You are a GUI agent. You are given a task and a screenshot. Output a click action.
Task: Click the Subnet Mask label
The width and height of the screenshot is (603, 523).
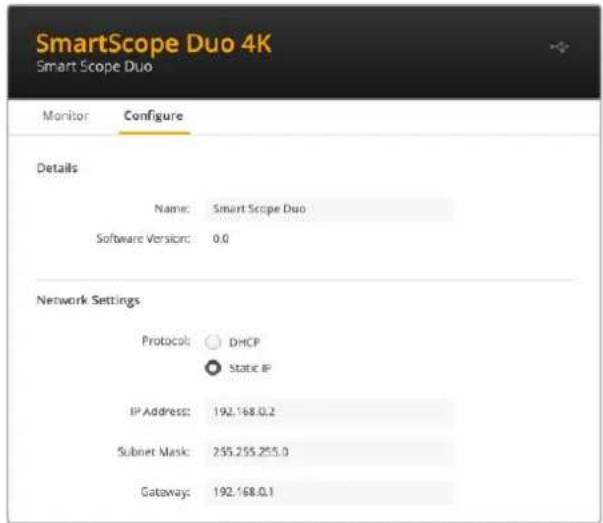click(x=153, y=451)
